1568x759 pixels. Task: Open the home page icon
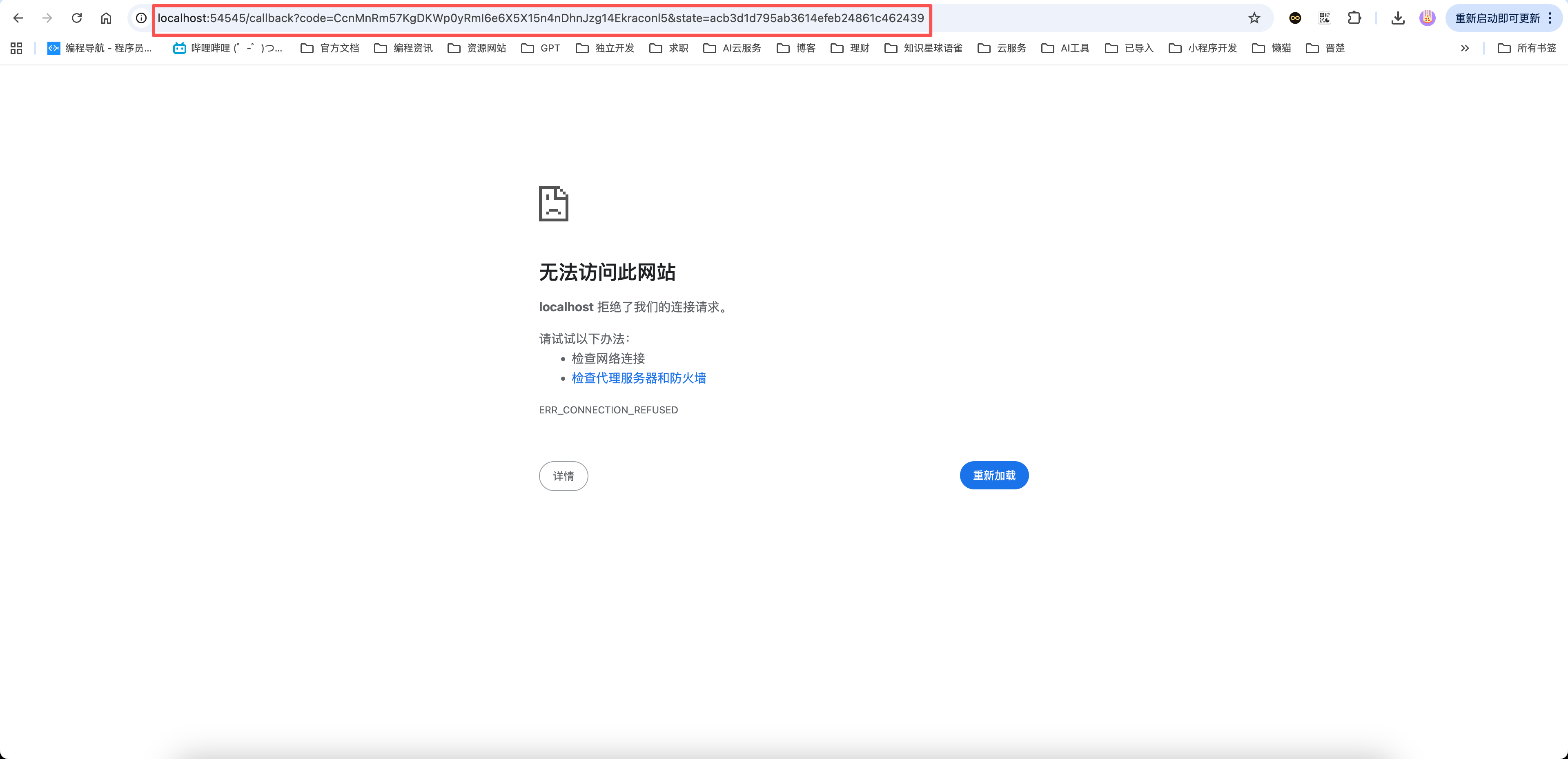pyautogui.click(x=106, y=18)
